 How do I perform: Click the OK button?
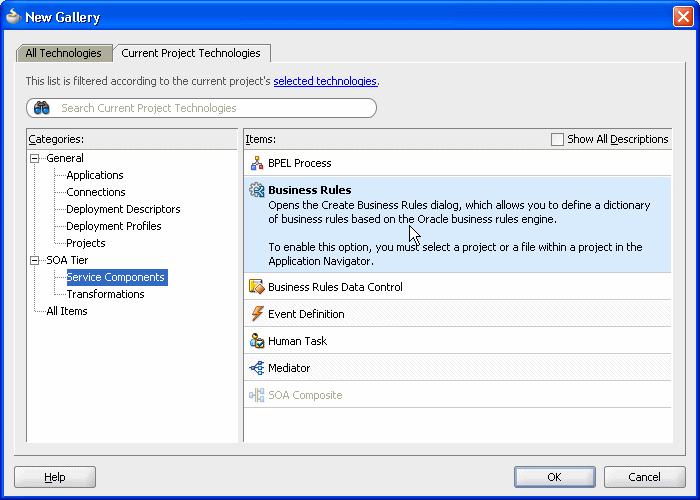pos(554,477)
